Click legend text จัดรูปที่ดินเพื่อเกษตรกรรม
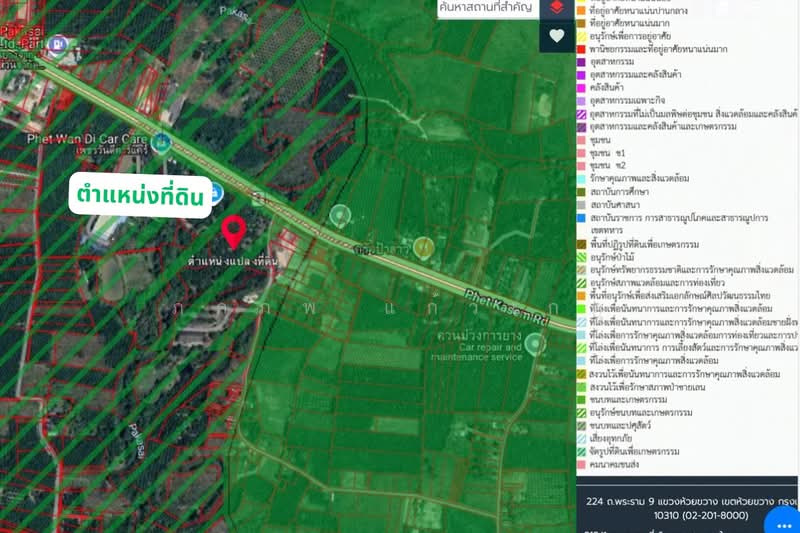 (x=634, y=452)
